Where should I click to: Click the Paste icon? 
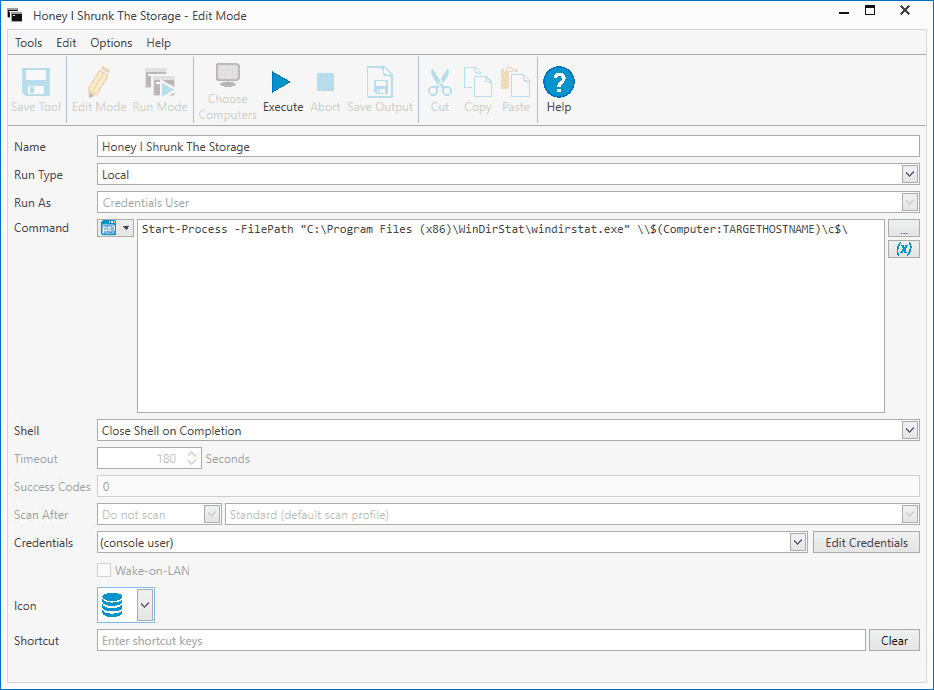click(x=515, y=82)
